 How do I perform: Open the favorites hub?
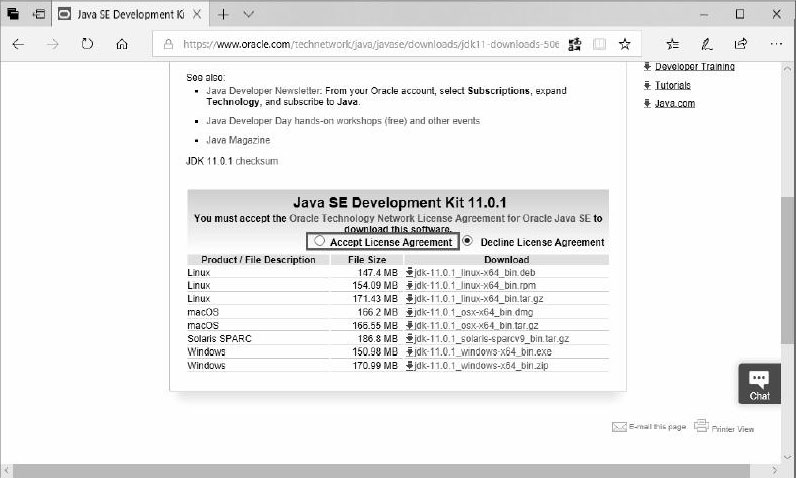(x=673, y=44)
